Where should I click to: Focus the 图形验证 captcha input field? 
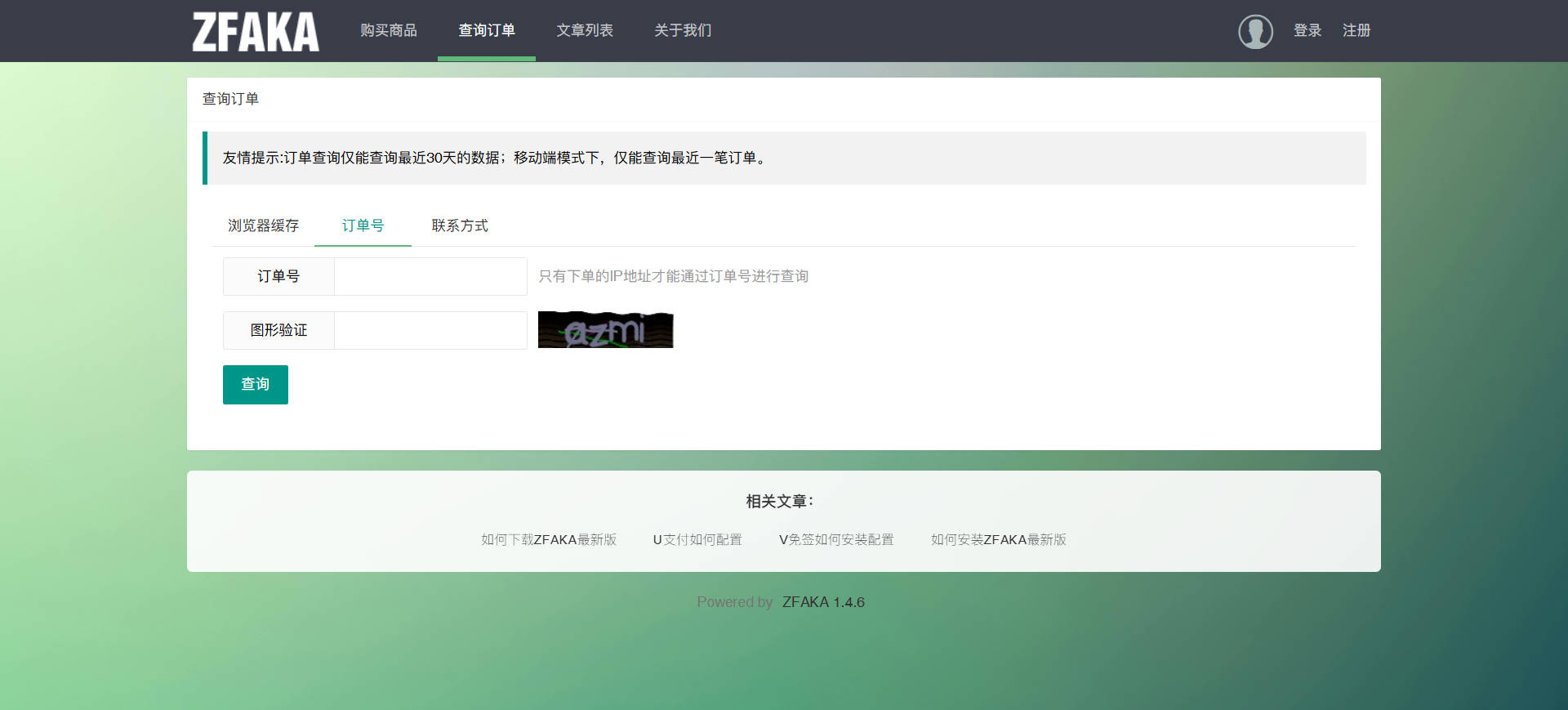click(430, 331)
